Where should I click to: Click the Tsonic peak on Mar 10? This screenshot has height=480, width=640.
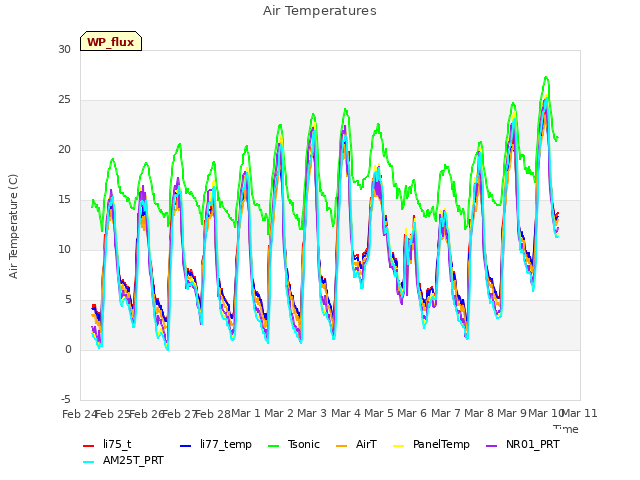coord(546,77)
